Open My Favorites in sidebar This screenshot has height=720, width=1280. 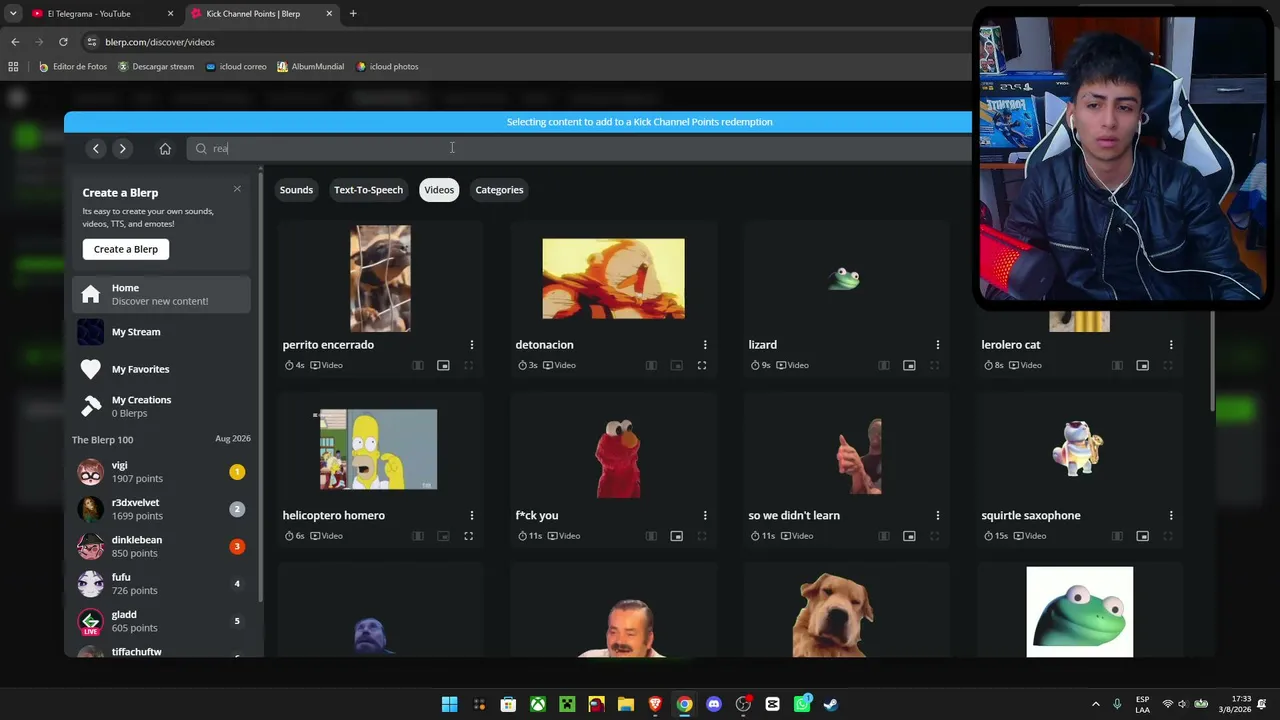(x=161, y=369)
